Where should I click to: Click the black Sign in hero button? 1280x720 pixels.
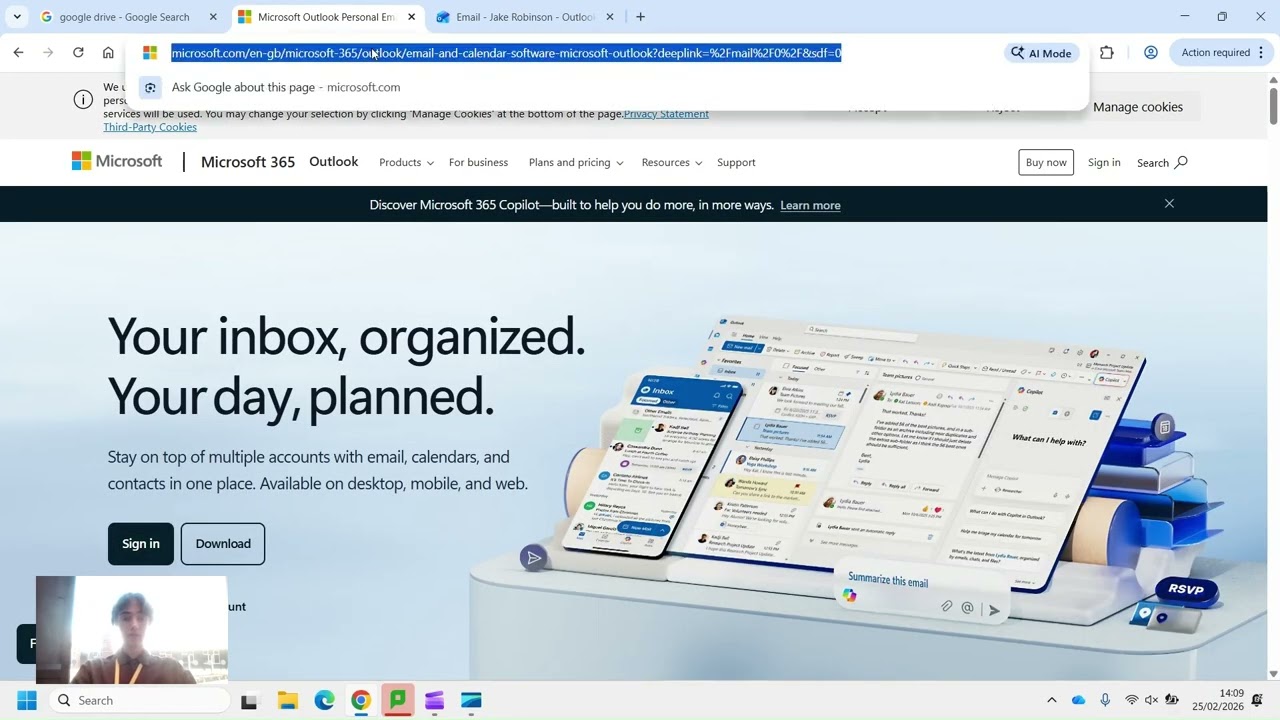click(x=141, y=544)
